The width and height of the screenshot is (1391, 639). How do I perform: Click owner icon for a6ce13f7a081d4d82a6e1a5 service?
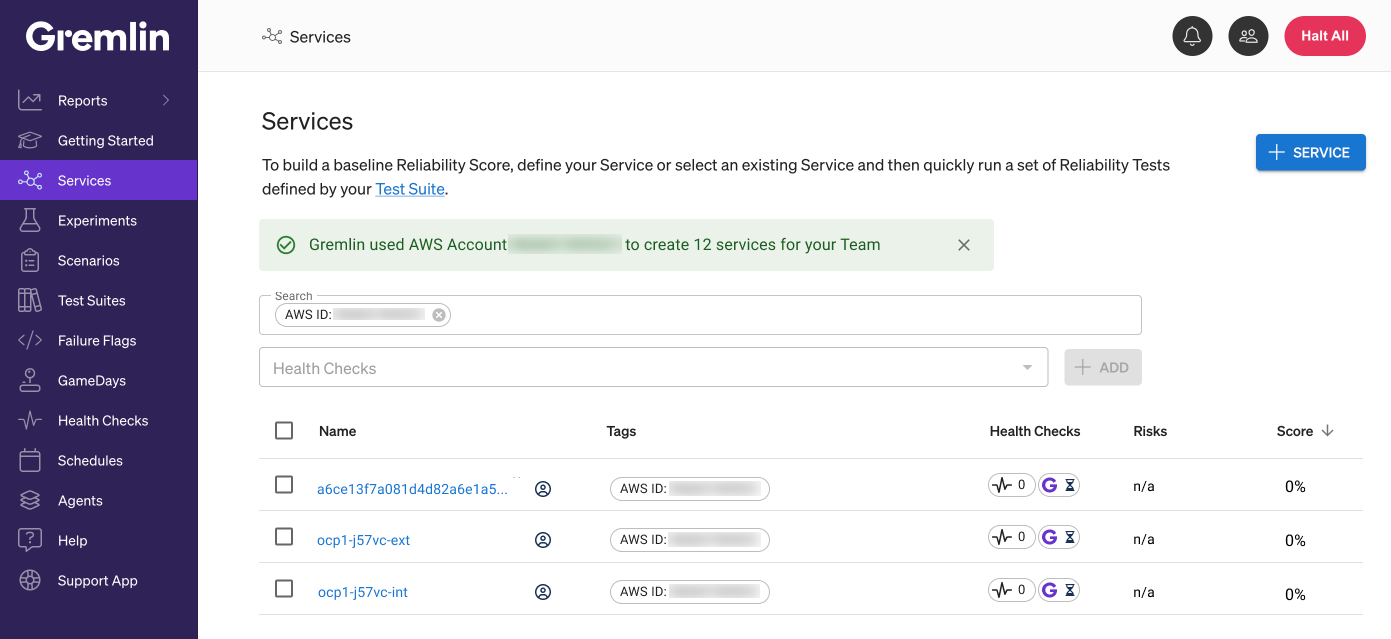[543, 489]
